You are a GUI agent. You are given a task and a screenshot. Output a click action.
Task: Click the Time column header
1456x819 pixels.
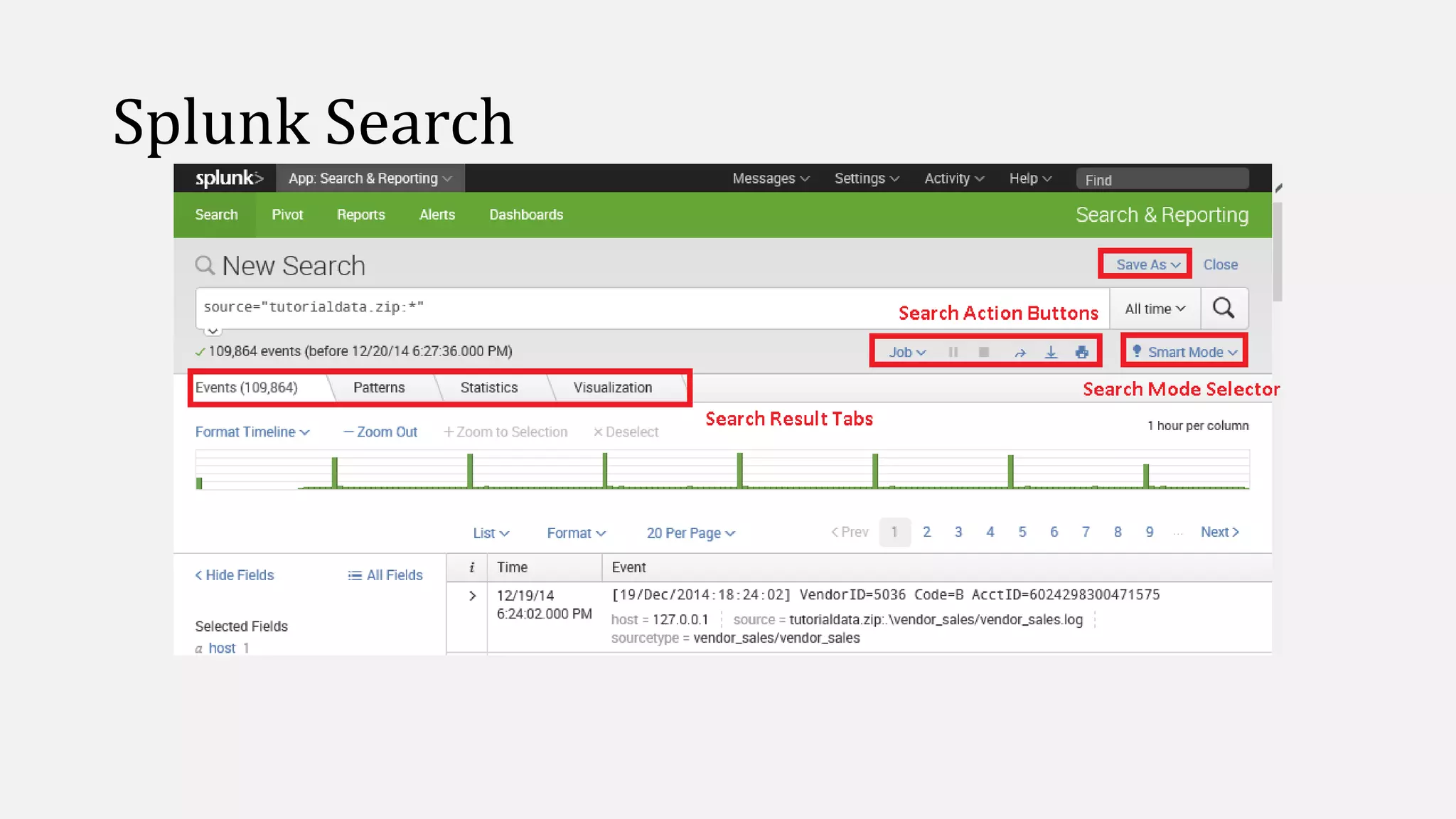point(512,567)
